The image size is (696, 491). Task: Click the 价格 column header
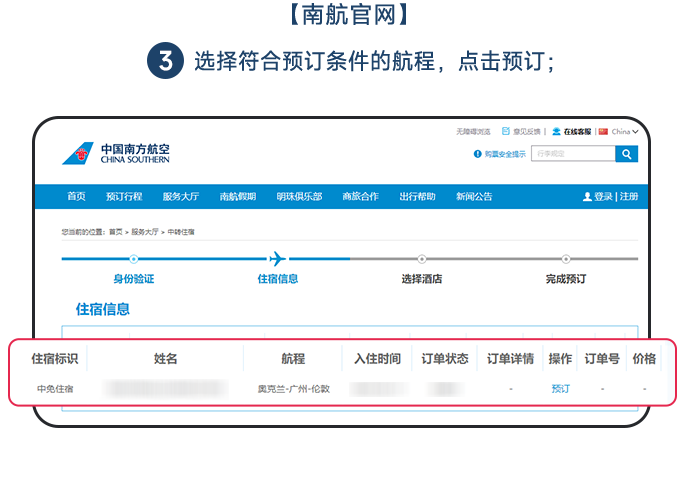[x=644, y=359]
